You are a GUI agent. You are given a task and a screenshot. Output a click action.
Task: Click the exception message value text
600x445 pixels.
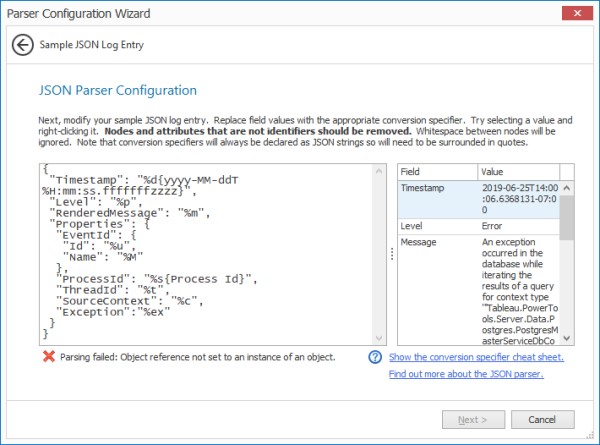click(520, 291)
